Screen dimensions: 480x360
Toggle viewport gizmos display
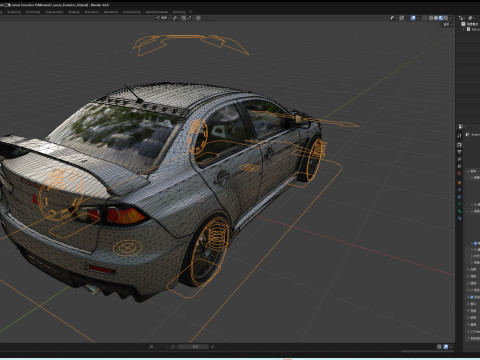coord(402,18)
